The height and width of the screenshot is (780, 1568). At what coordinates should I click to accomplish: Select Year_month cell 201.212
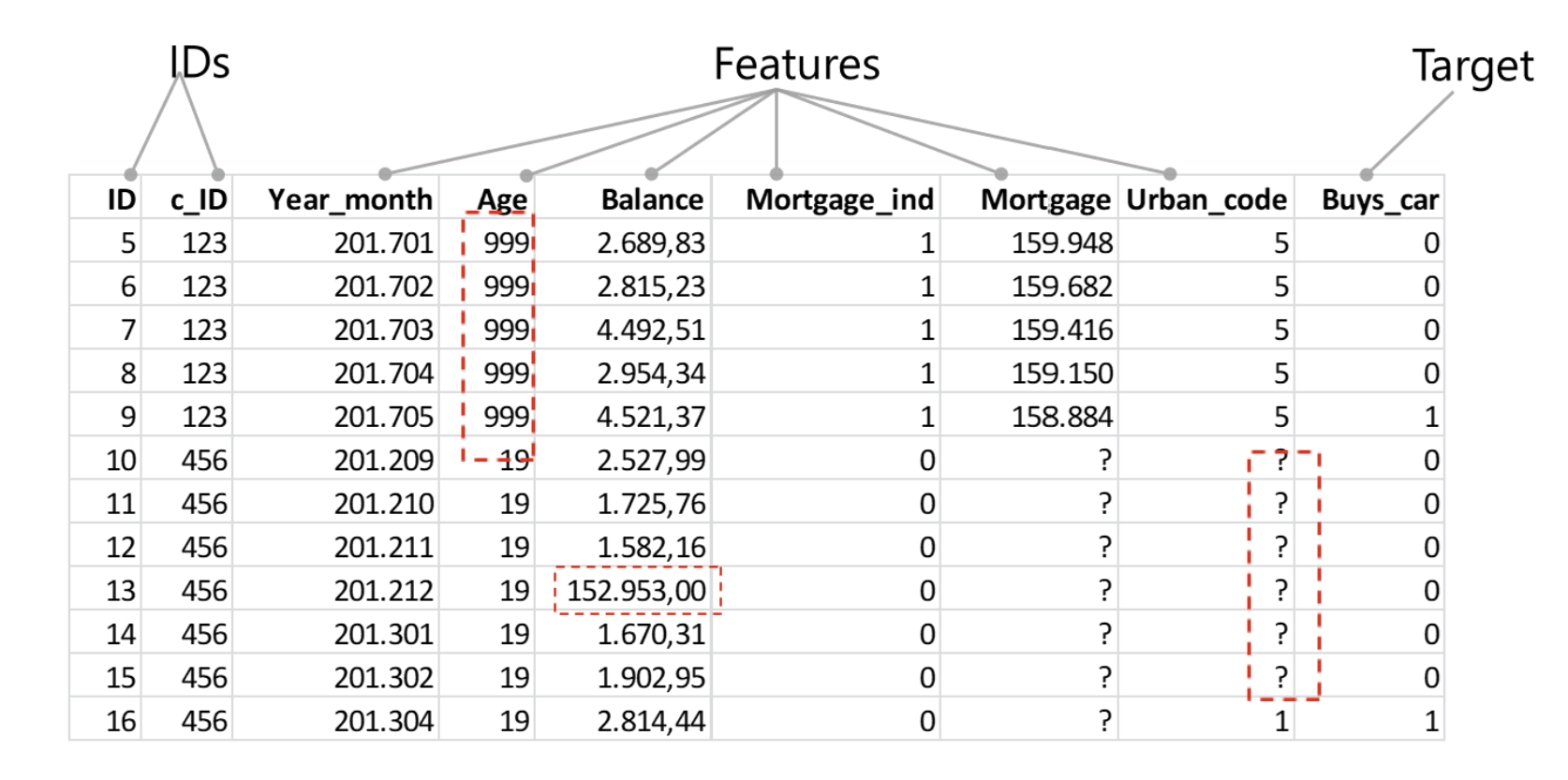[x=384, y=591]
